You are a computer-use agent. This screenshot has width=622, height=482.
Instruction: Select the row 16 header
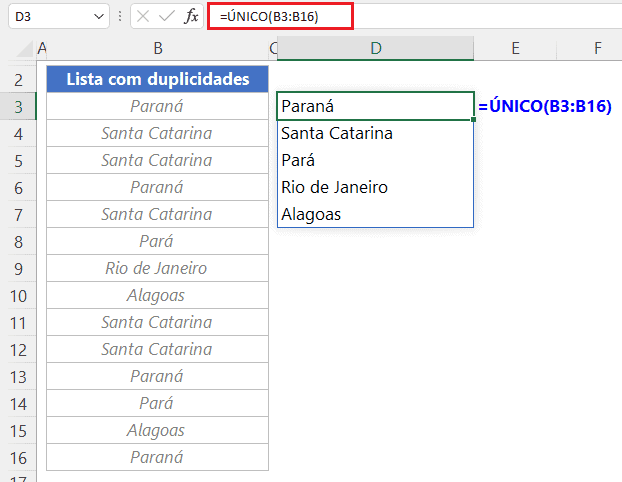[18, 457]
